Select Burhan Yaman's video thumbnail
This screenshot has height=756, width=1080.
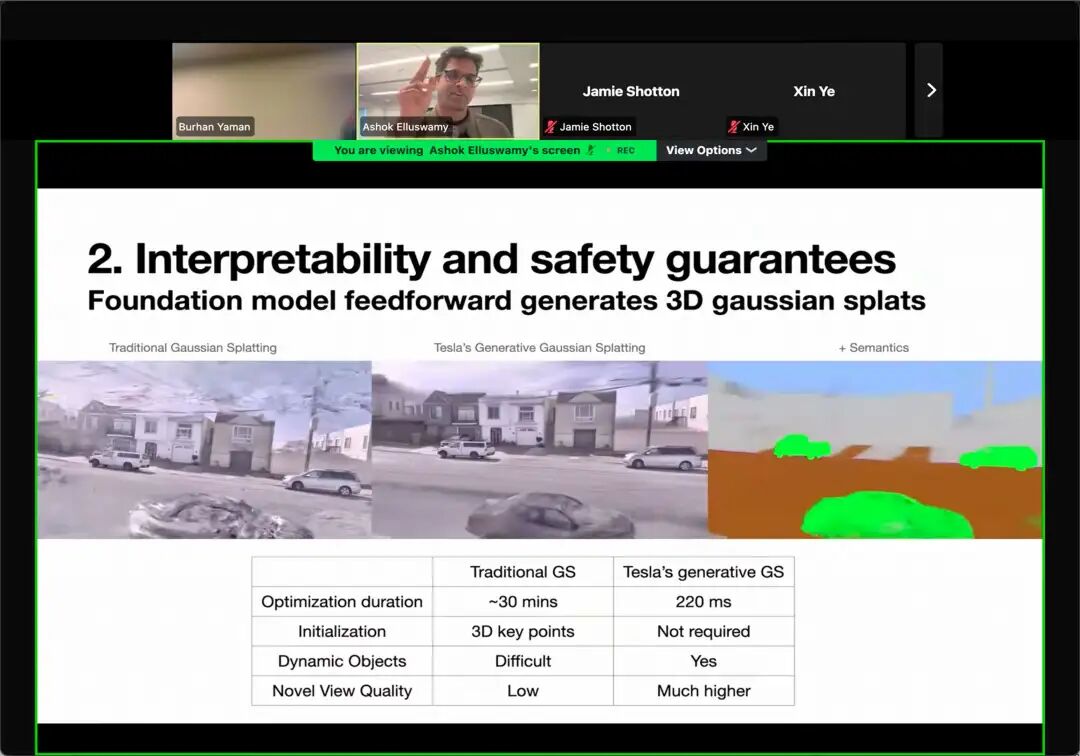[x=264, y=91]
